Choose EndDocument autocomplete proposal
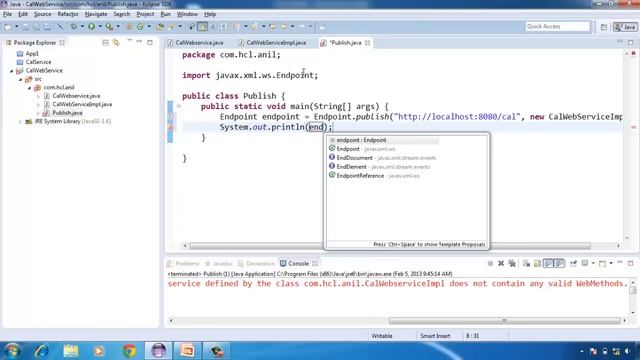 [384, 158]
